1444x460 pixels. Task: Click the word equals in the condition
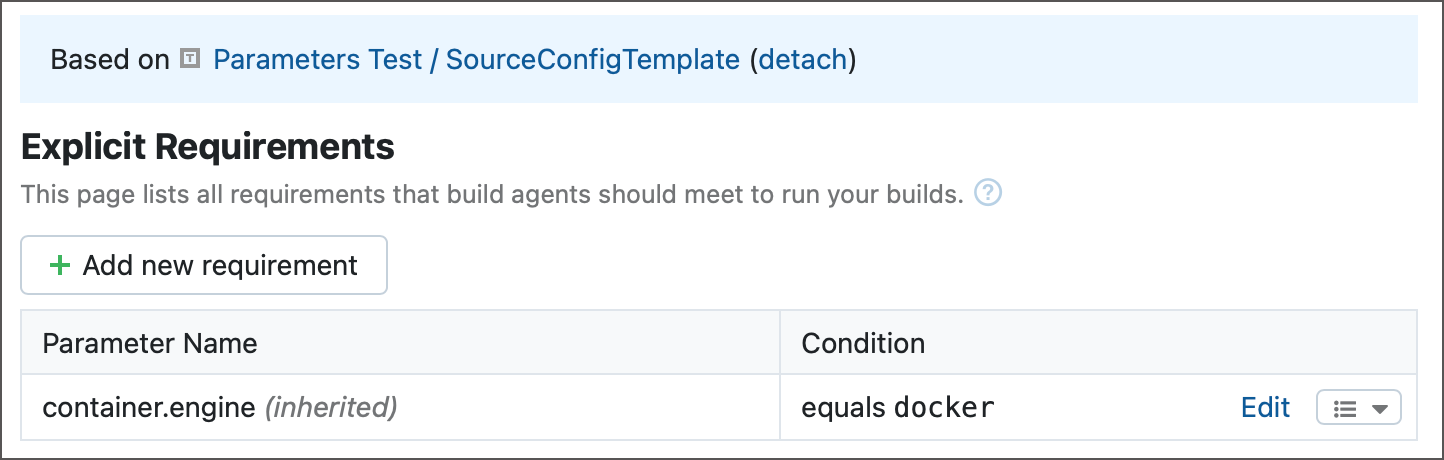point(843,407)
